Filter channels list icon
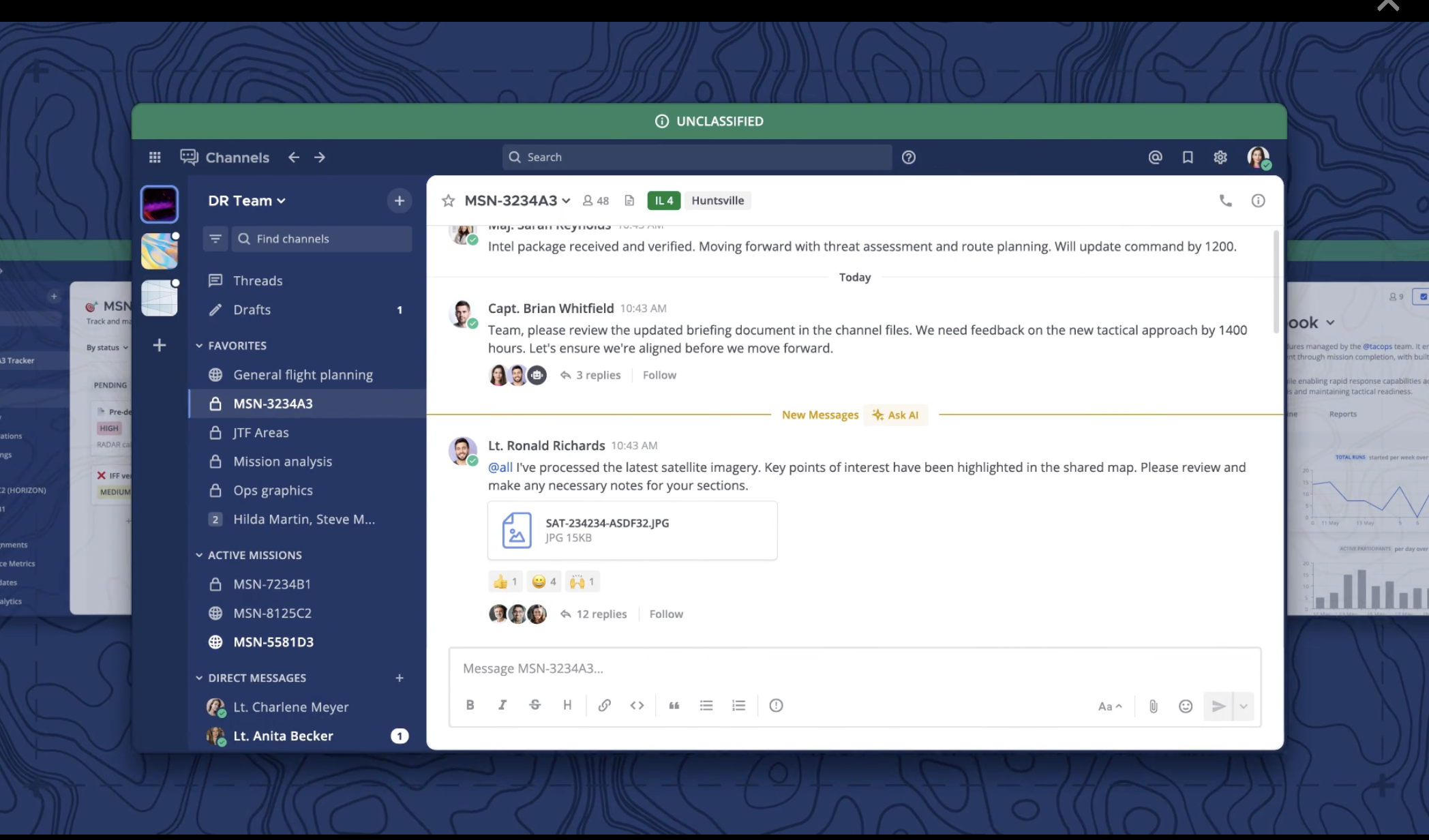 coord(215,239)
